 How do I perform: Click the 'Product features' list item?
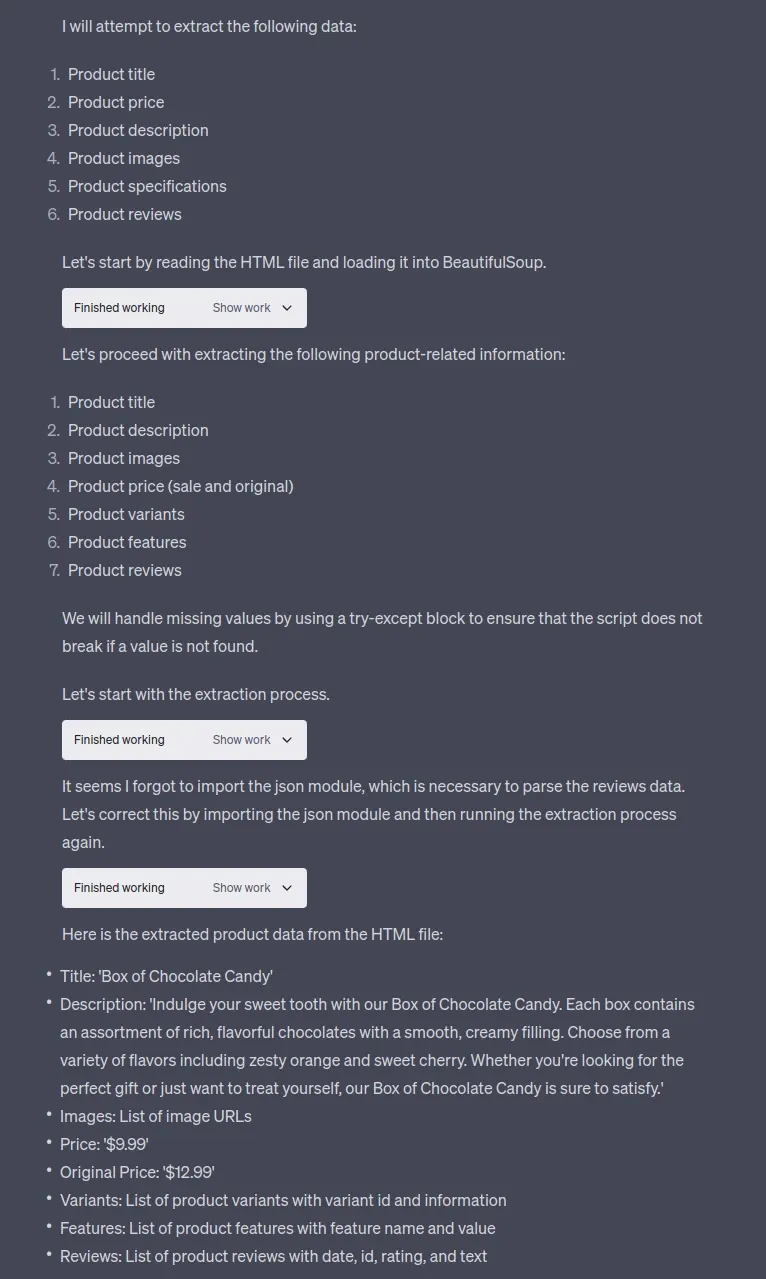(127, 542)
